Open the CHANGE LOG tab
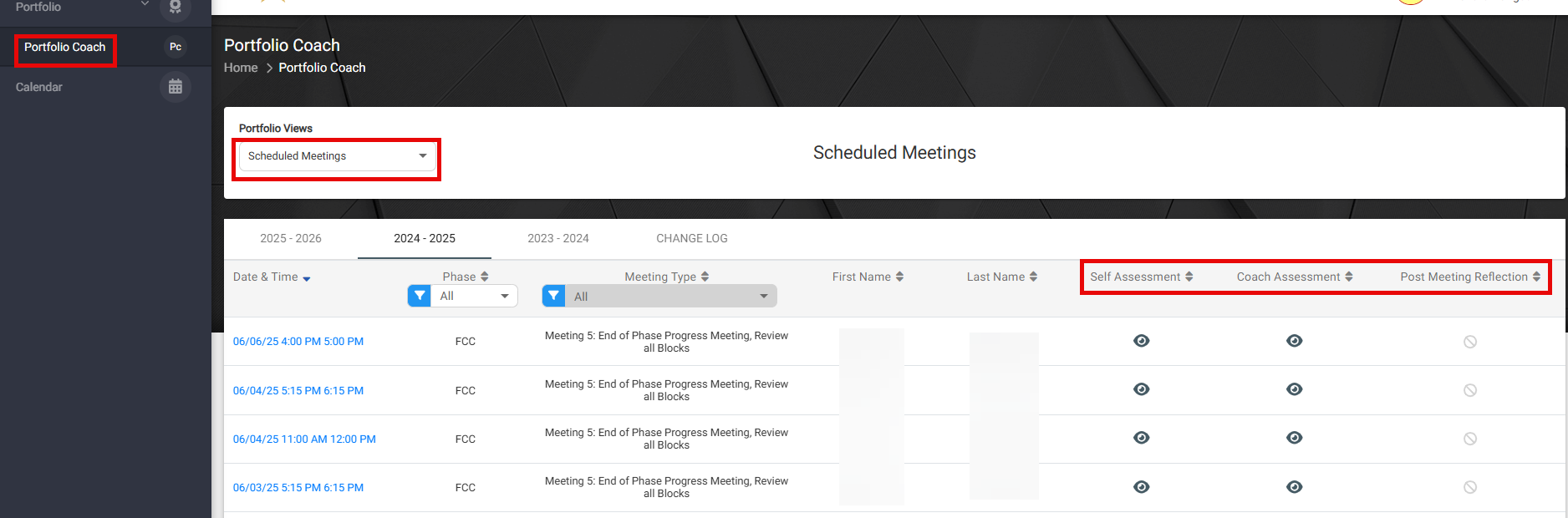 click(x=691, y=238)
